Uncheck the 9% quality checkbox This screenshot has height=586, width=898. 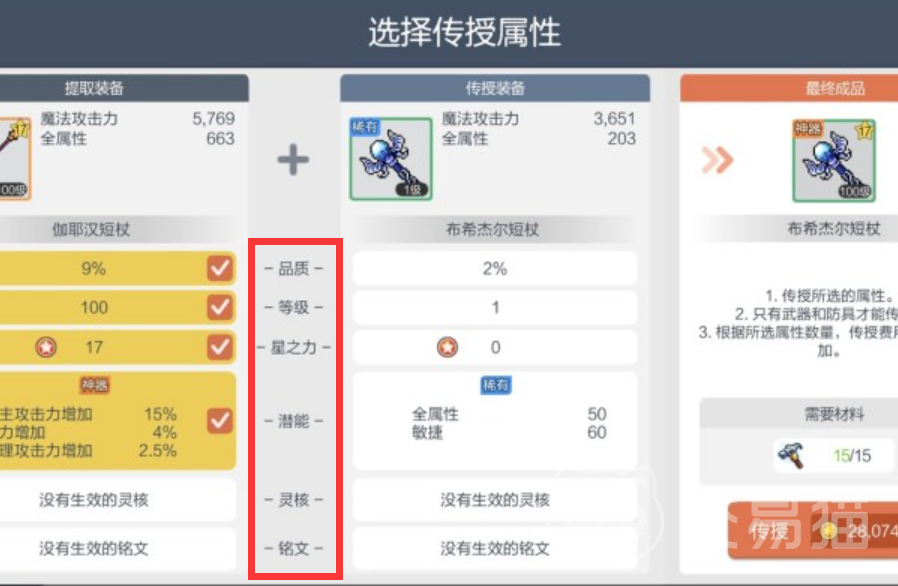pyautogui.click(x=219, y=268)
